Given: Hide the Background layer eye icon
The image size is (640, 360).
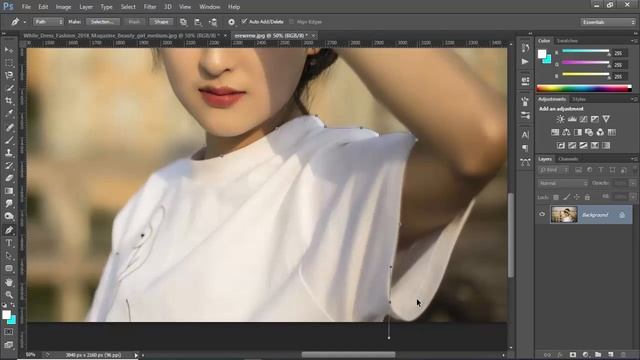Looking at the screenshot, I should (542, 214).
